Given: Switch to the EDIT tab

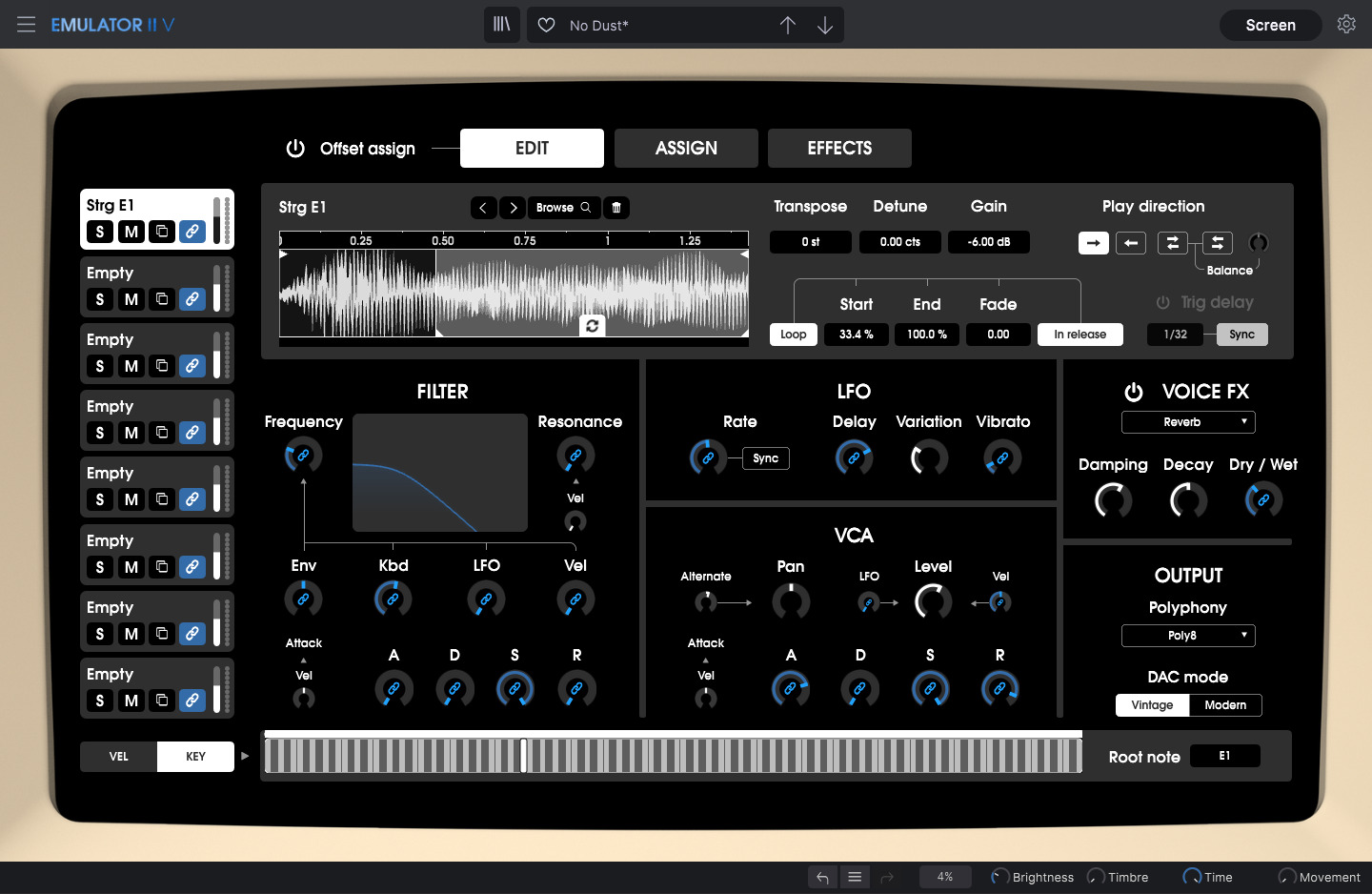Looking at the screenshot, I should pos(532,148).
